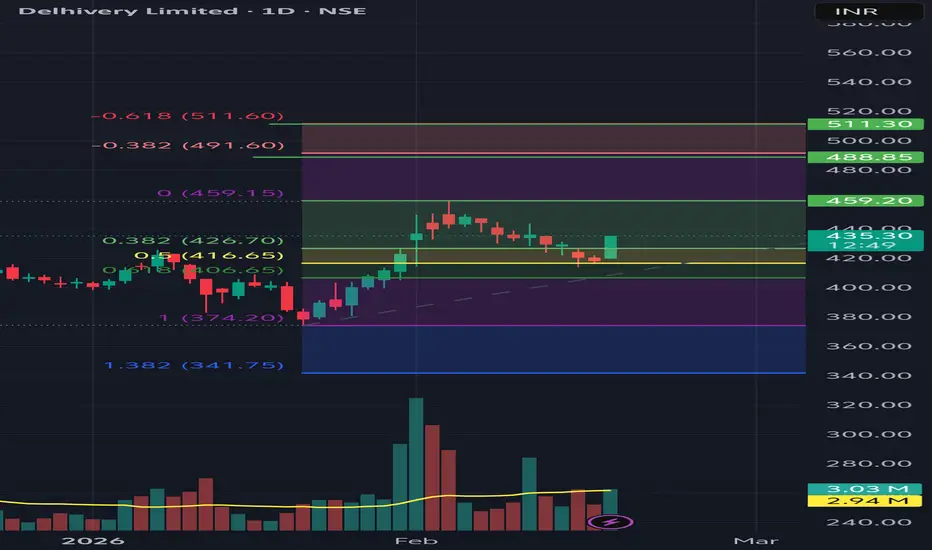Click the -0.618 (511.60) Fibonacci label
The image size is (932, 550).
pos(187,115)
